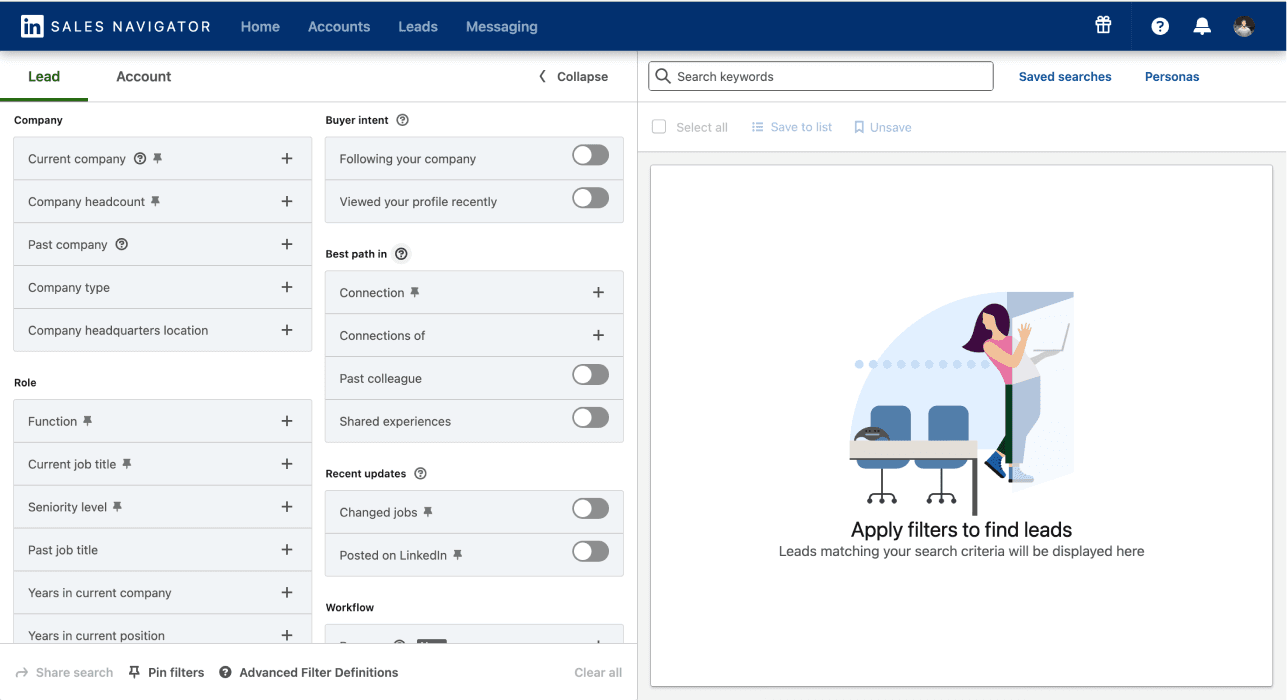Open the Buyer intent info icon

tap(402, 120)
